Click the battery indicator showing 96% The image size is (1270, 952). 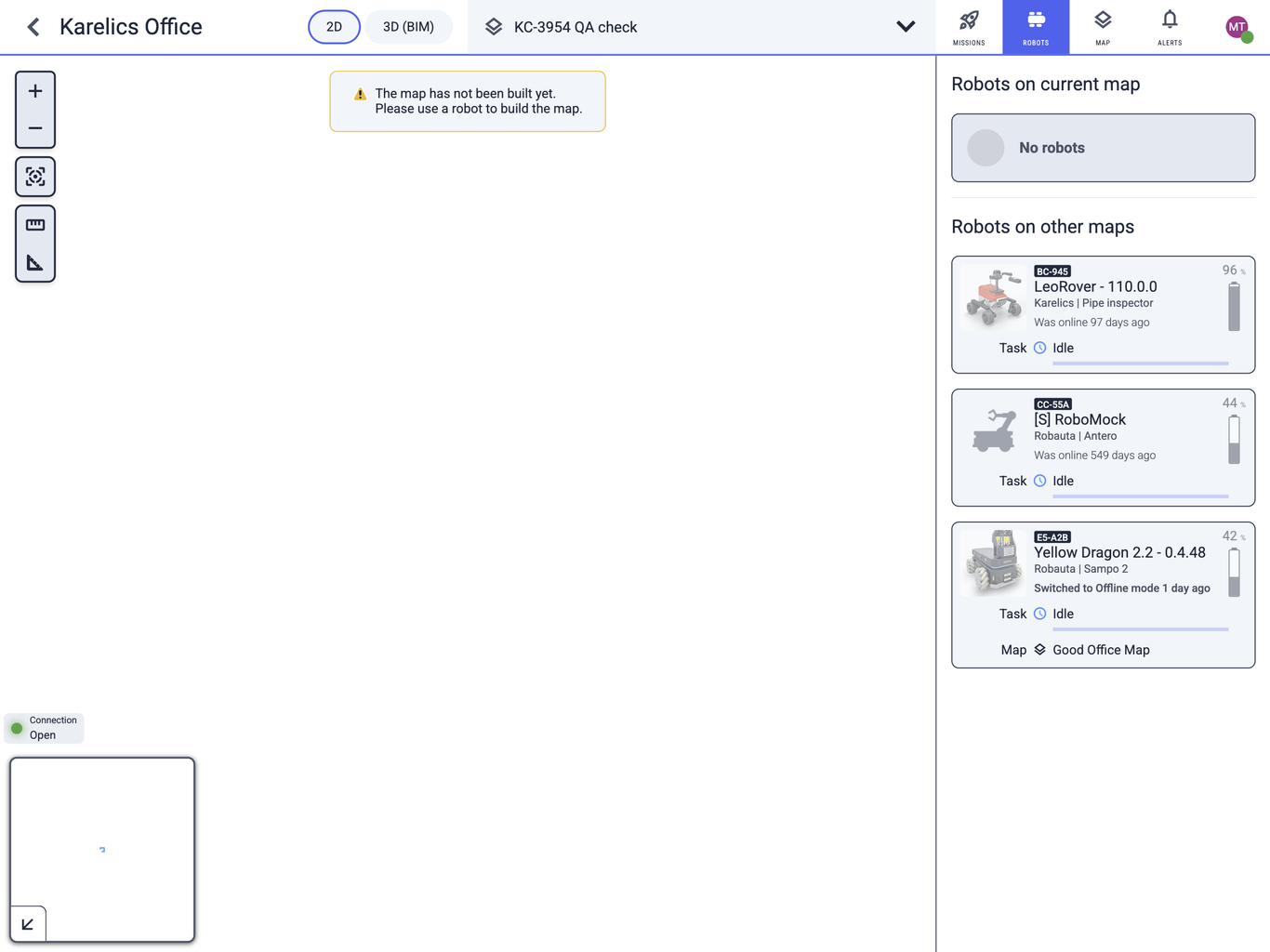[1234, 306]
